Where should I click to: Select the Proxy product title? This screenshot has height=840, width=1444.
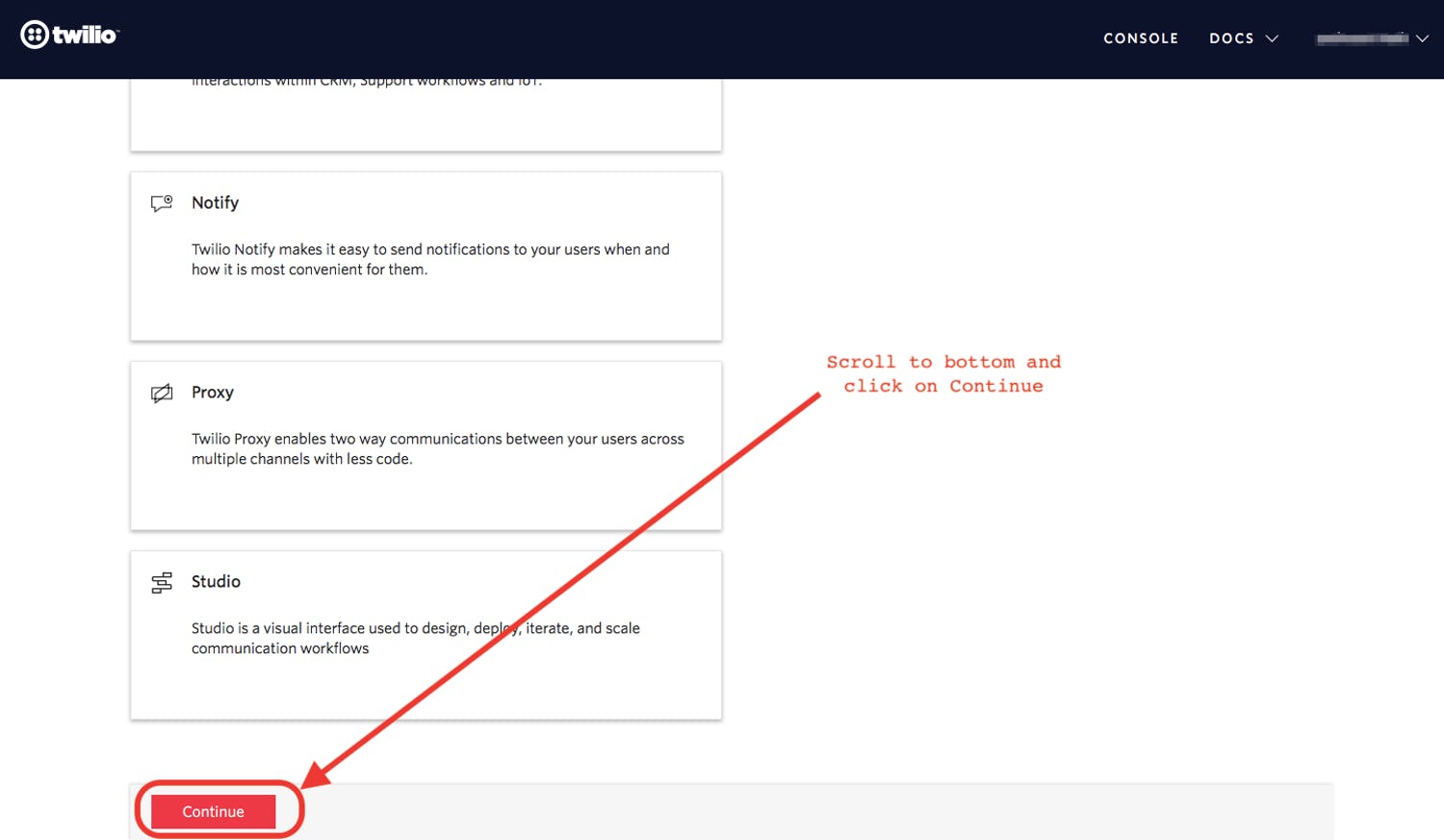(x=213, y=393)
